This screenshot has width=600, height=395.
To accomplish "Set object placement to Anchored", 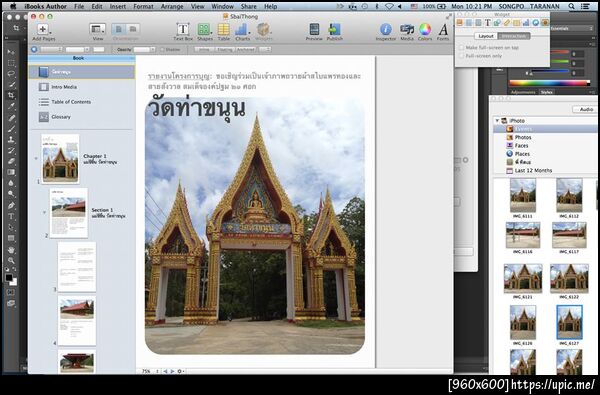I will (x=246, y=49).
